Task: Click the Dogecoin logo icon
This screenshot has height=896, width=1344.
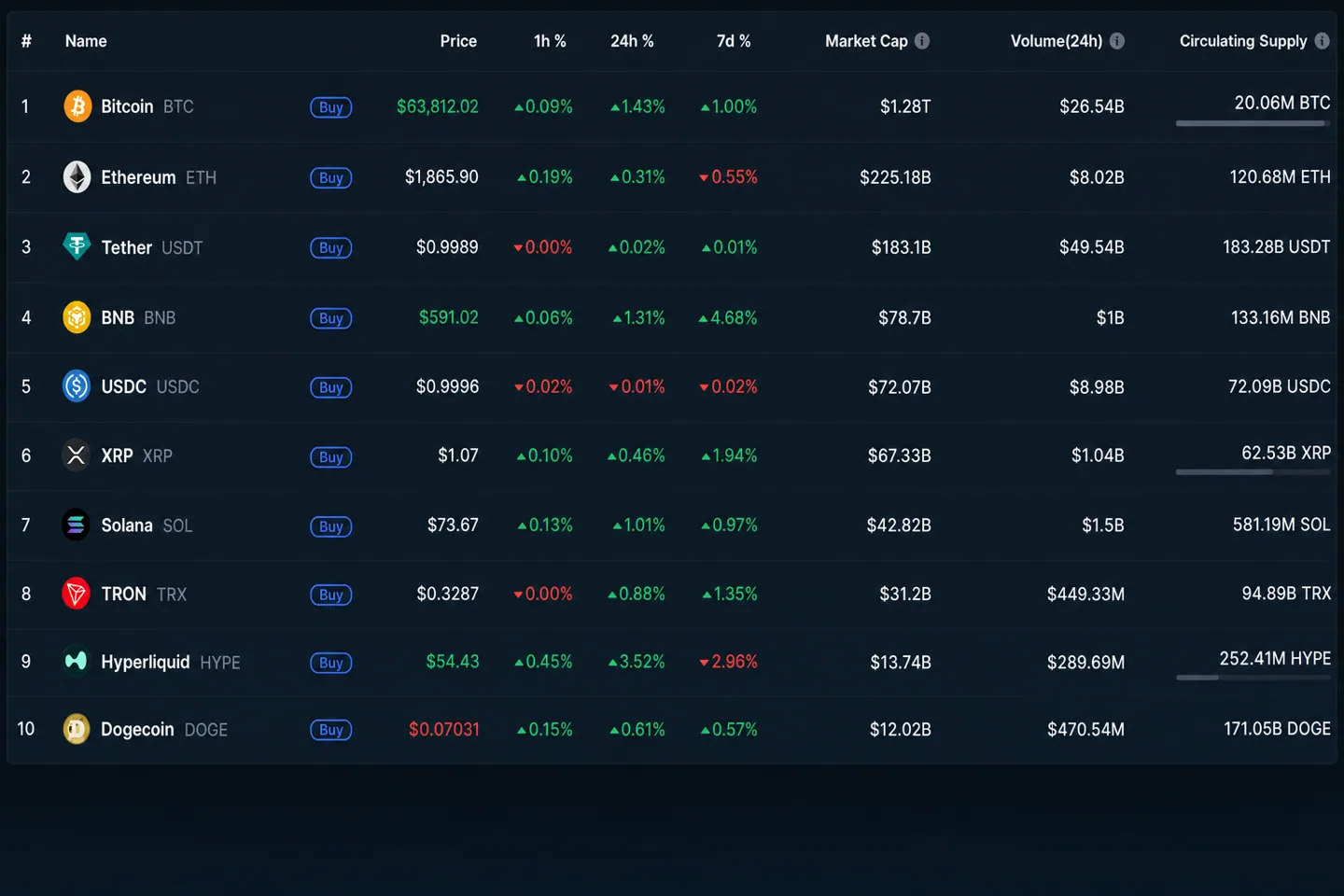Action: click(x=77, y=729)
